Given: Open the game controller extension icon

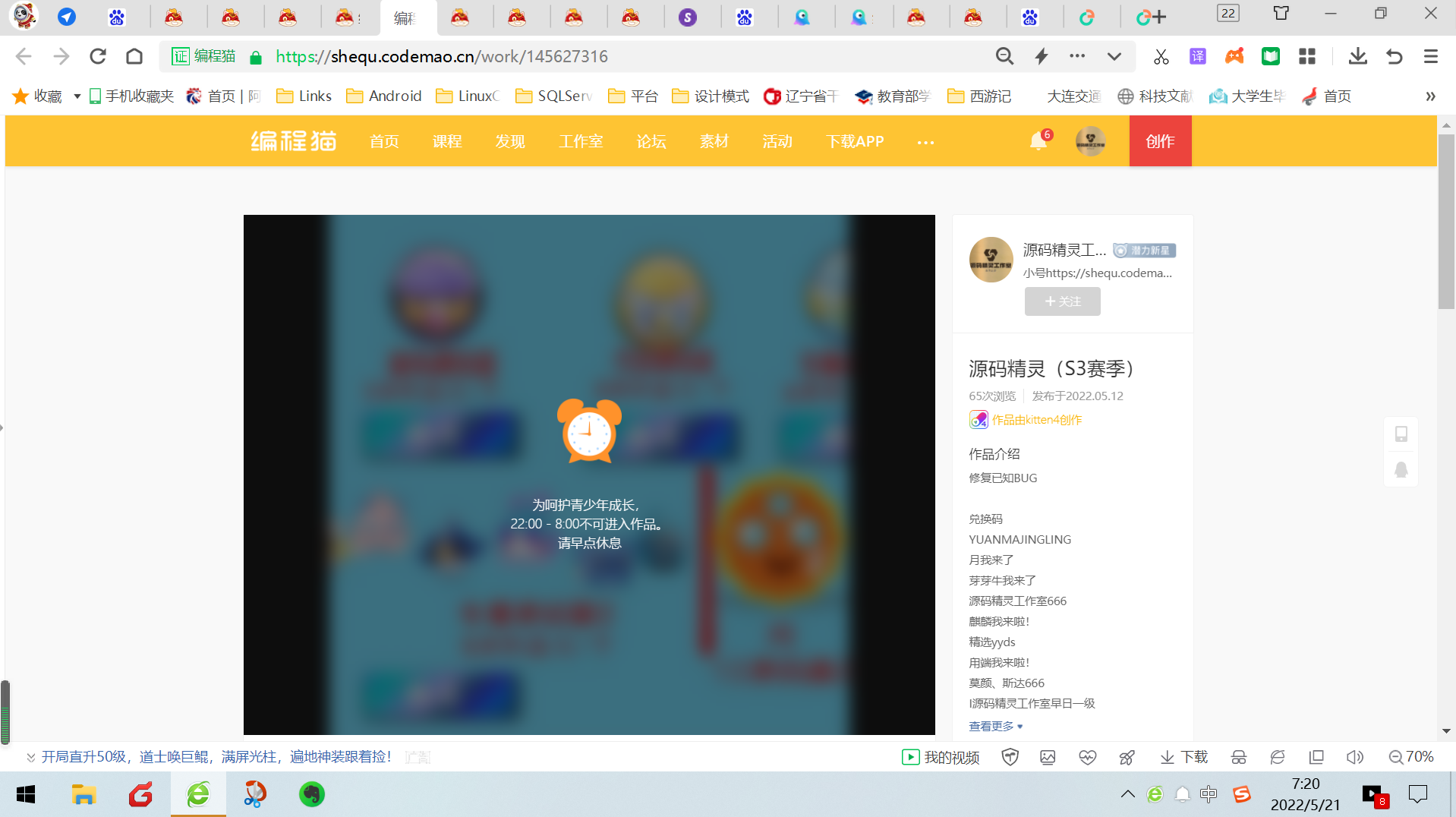Looking at the screenshot, I should pyautogui.click(x=1234, y=56).
